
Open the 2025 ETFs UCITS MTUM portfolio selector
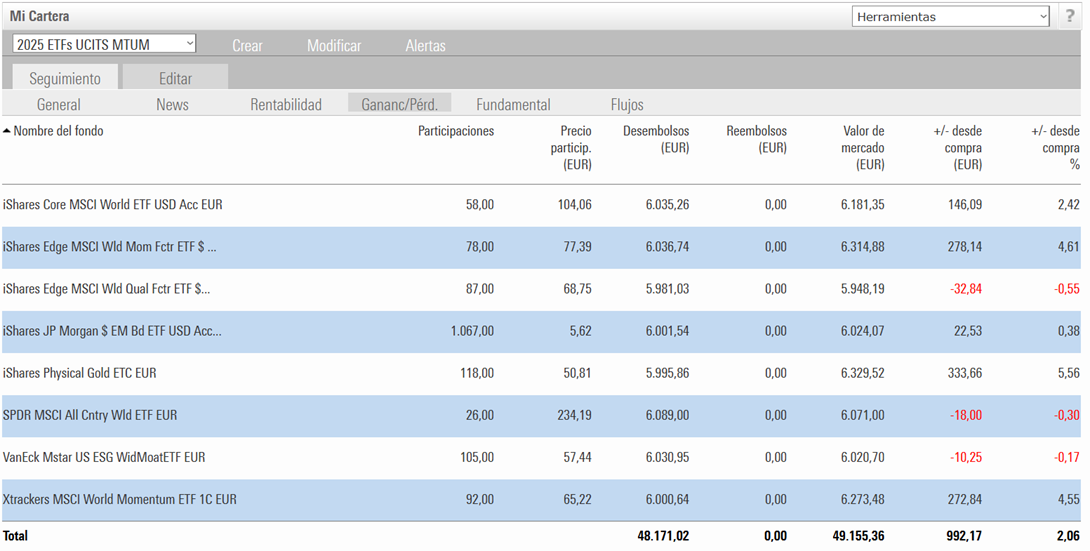(x=104, y=44)
